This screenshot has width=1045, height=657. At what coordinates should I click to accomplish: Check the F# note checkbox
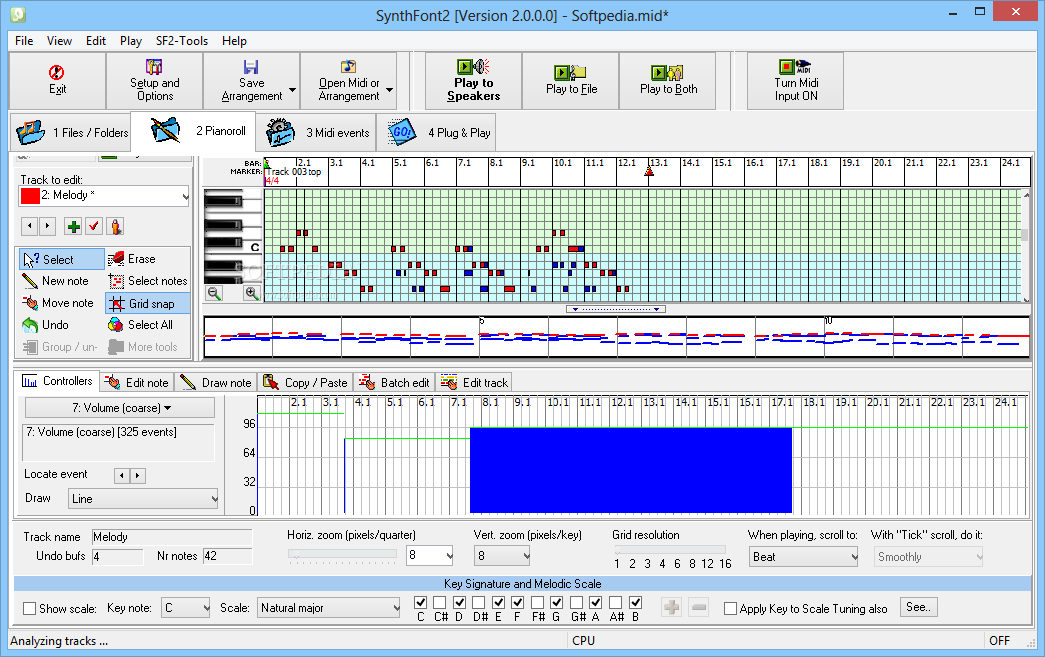[x=537, y=602]
